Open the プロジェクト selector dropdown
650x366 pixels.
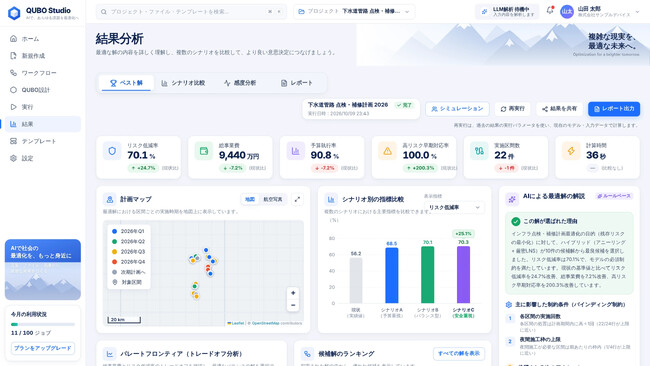tap(354, 12)
